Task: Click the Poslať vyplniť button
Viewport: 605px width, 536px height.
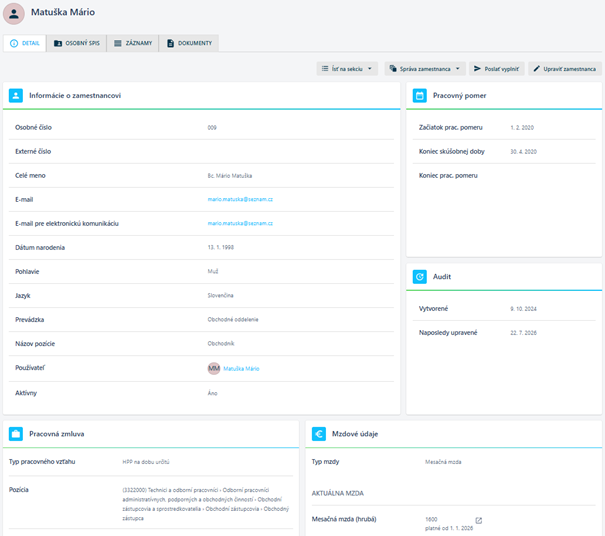Action: pyautogui.click(x=497, y=69)
